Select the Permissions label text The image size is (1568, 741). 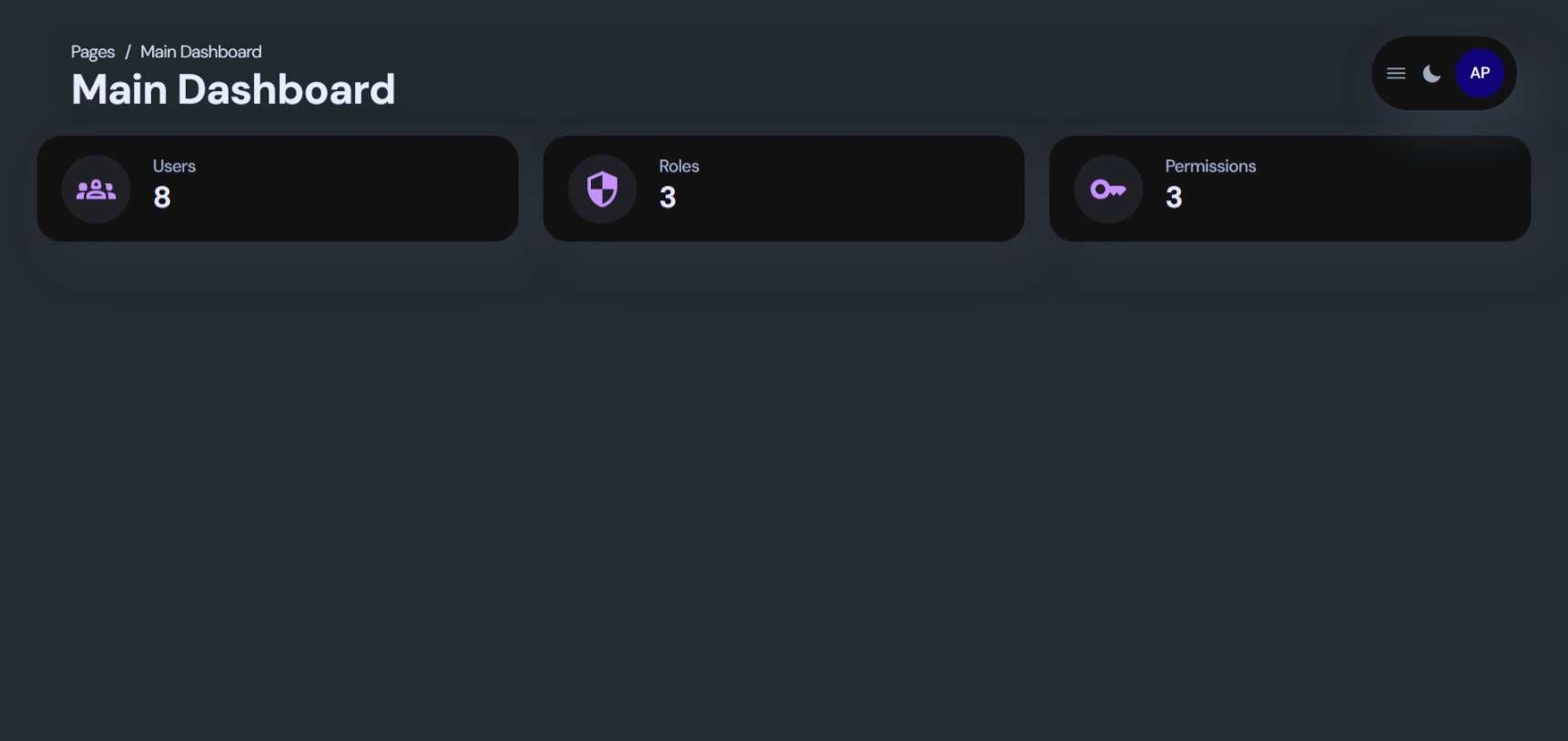1210,167
